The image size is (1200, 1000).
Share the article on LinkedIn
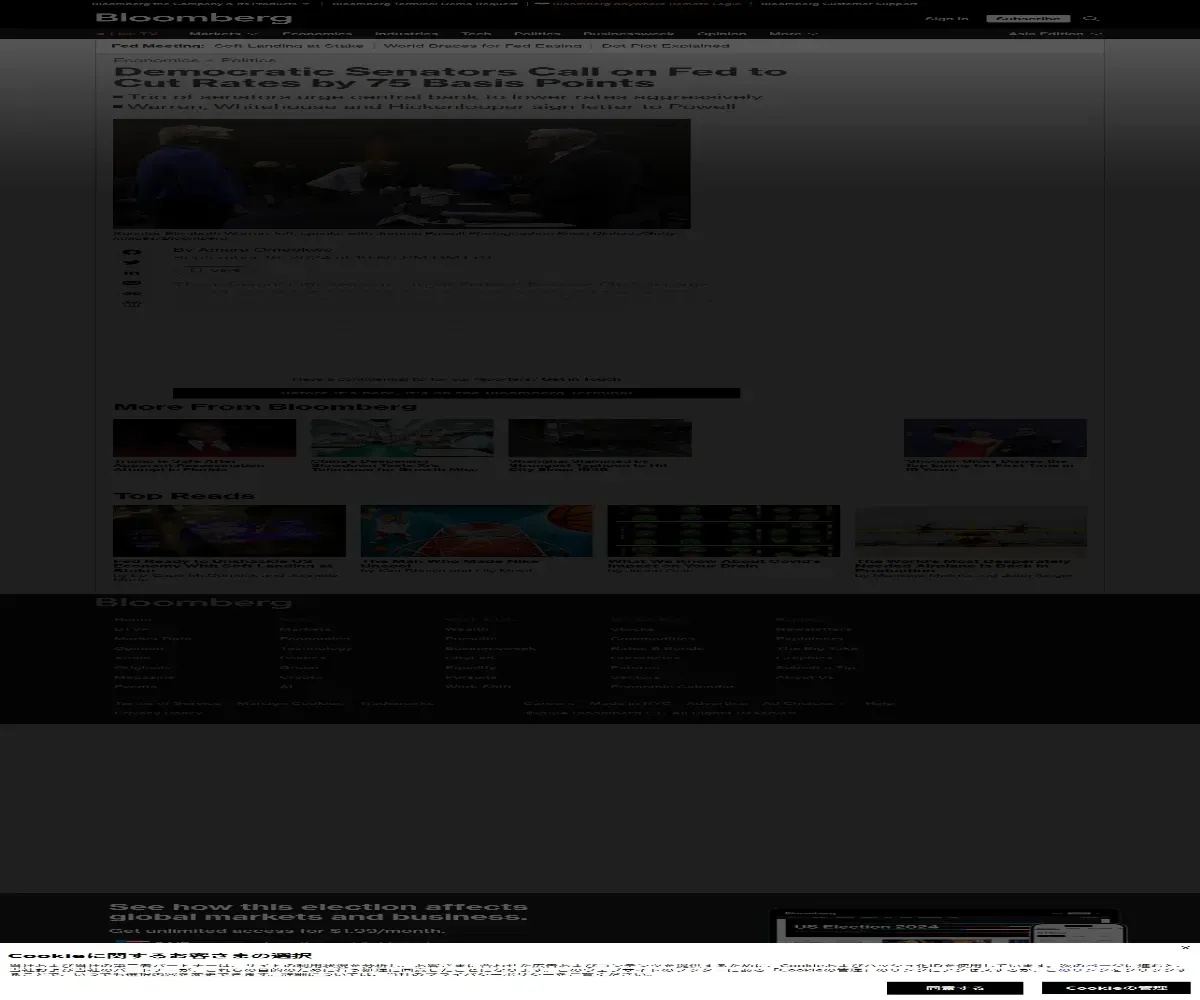[x=132, y=273]
